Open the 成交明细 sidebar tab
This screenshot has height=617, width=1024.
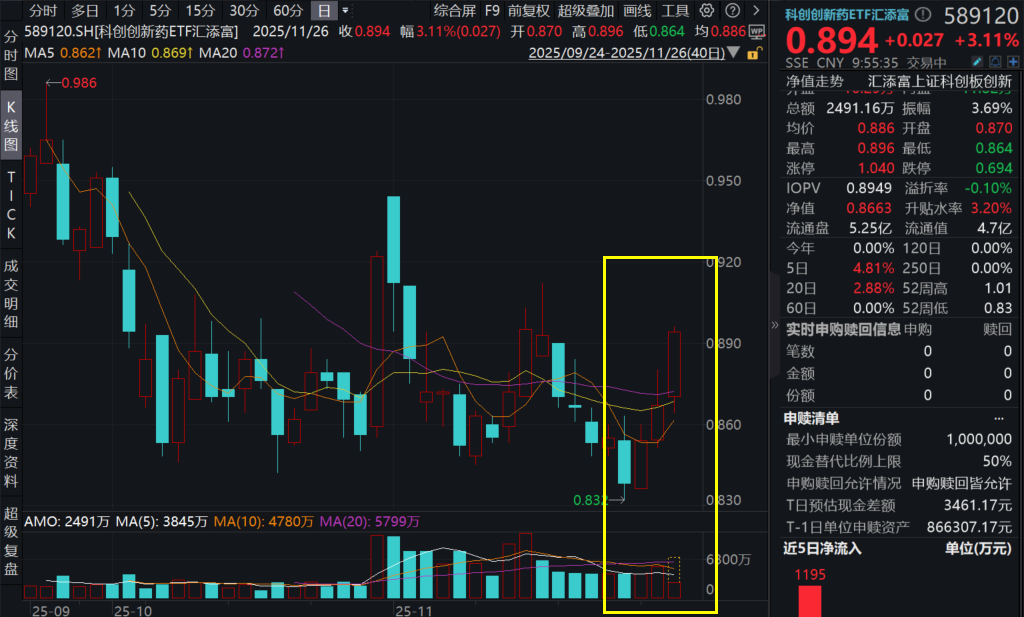(x=10, y=293)
